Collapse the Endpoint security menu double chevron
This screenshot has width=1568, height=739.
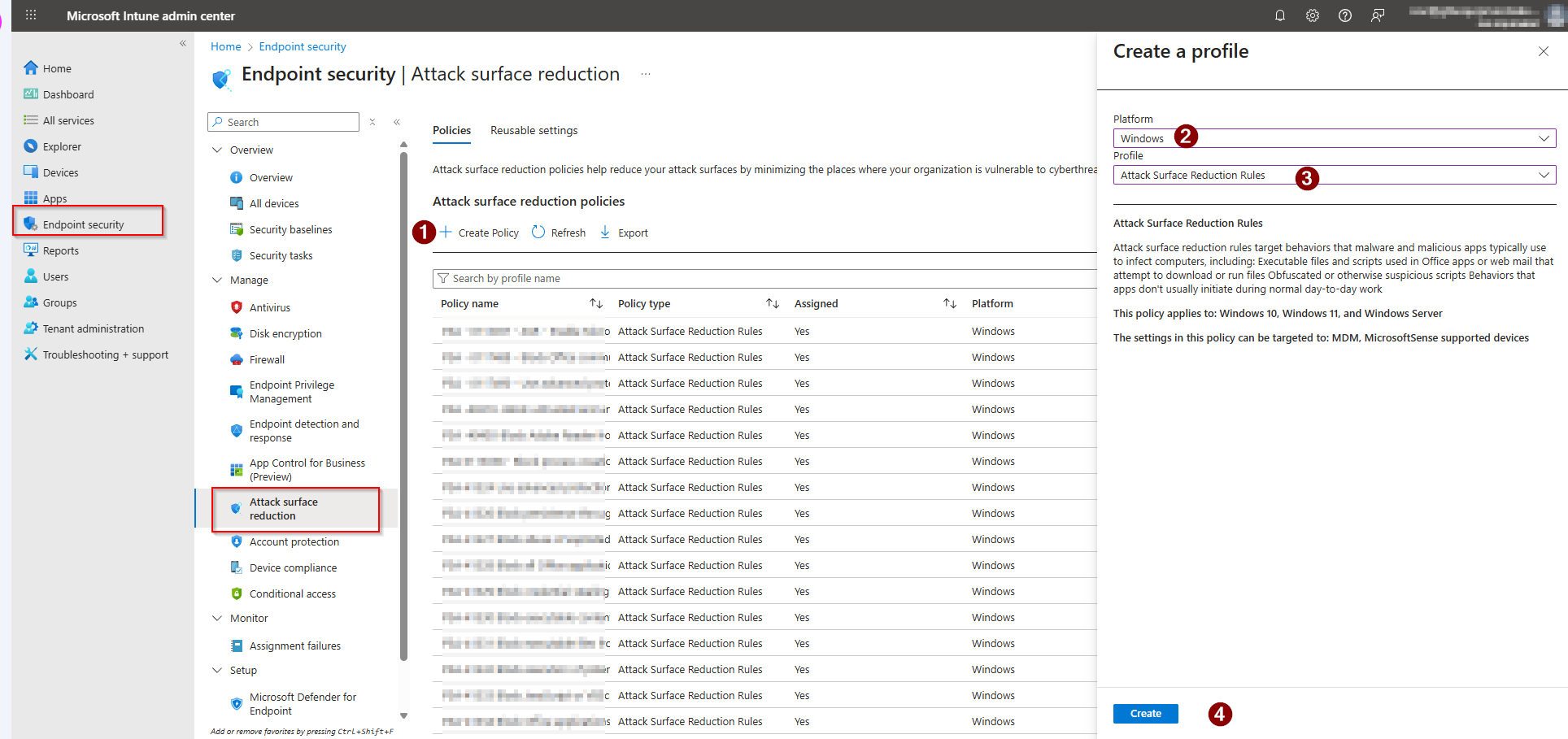point(397,122)
